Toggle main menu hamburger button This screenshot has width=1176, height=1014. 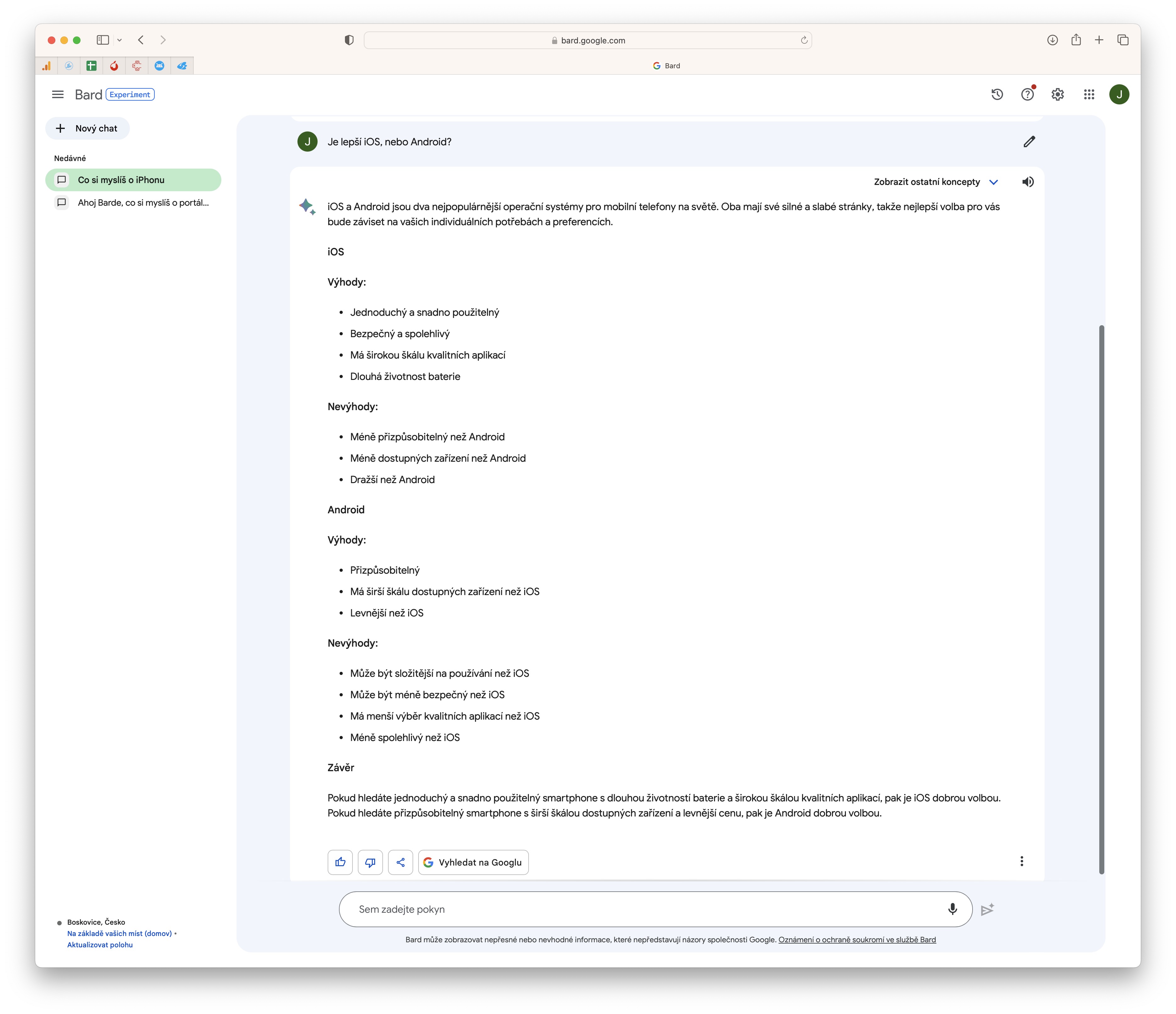[57, 94]
